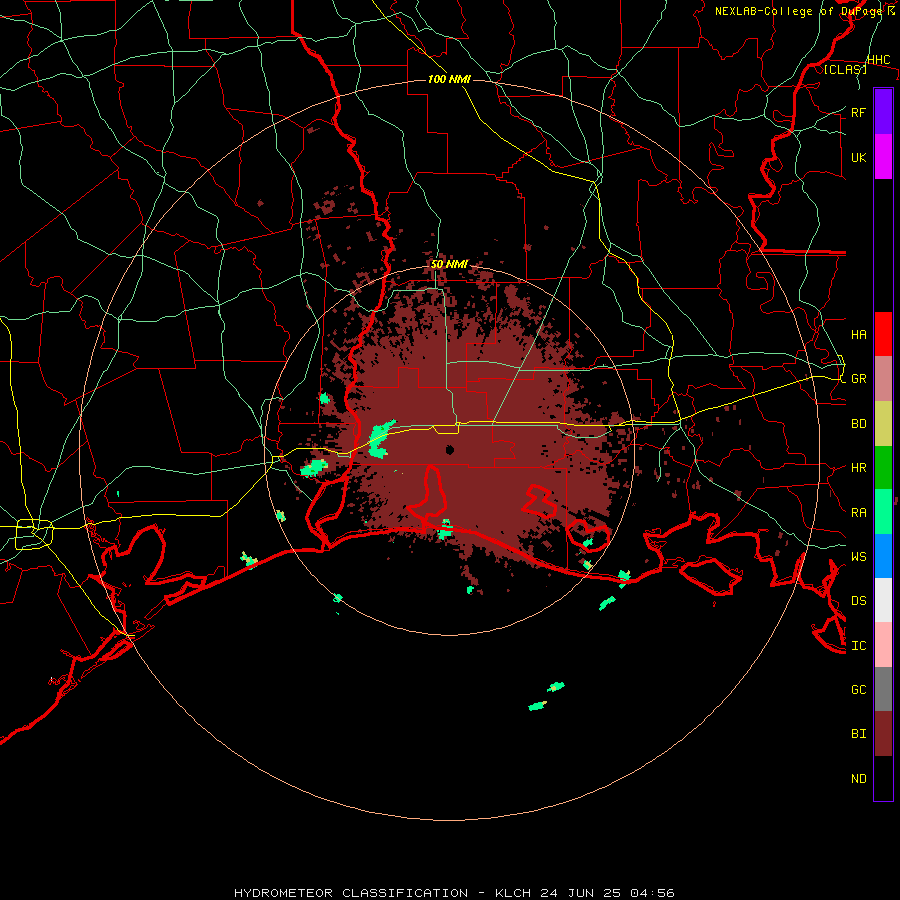
Task: Click the 50 NMI range ring label
Action: 449,264
